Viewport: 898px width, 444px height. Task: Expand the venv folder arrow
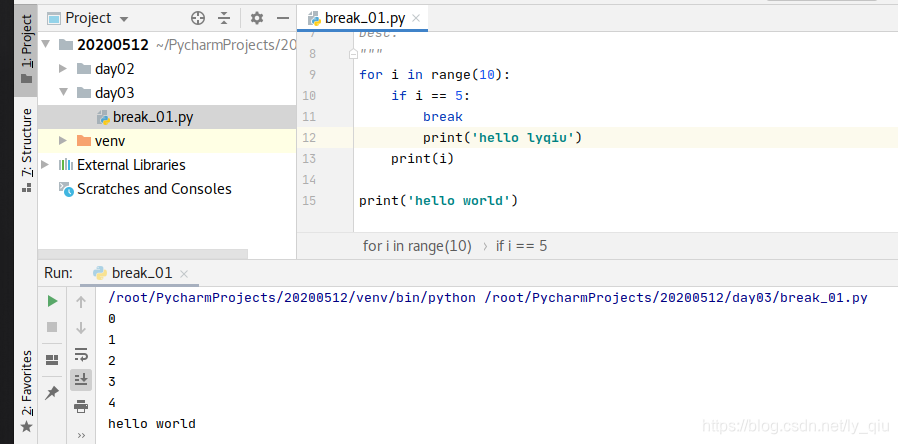(64, 140)
